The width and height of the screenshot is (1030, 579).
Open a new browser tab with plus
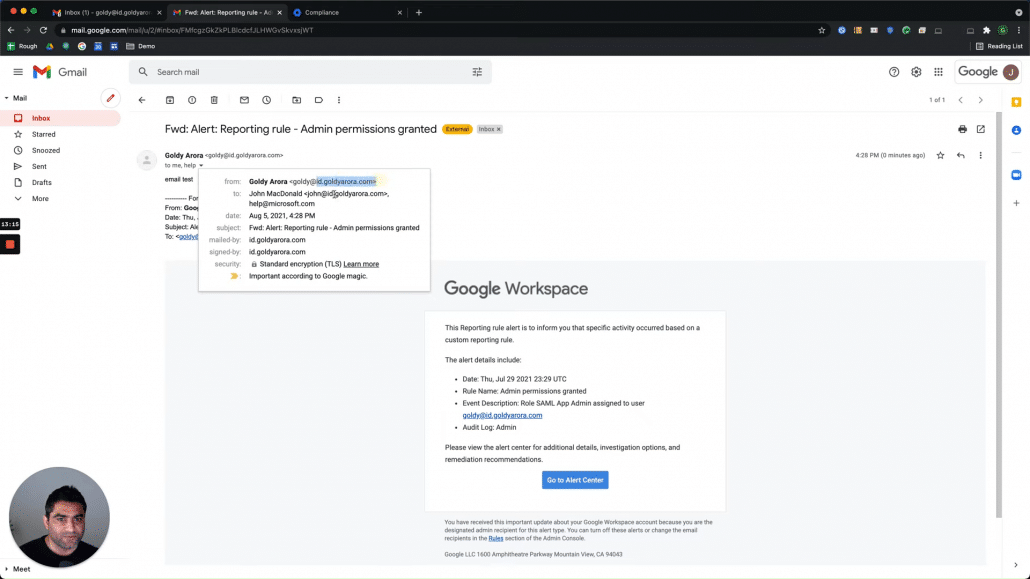coord(418,12)
